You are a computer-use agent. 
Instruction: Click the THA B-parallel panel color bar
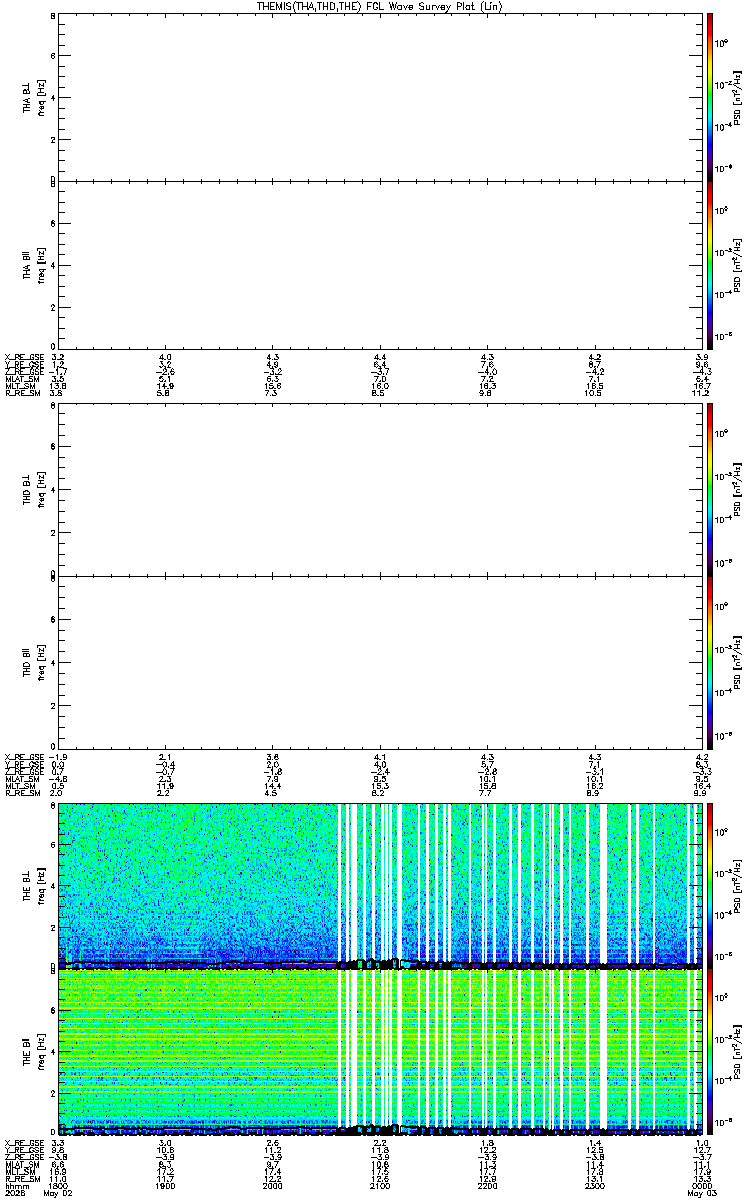(x=709, y=265)
